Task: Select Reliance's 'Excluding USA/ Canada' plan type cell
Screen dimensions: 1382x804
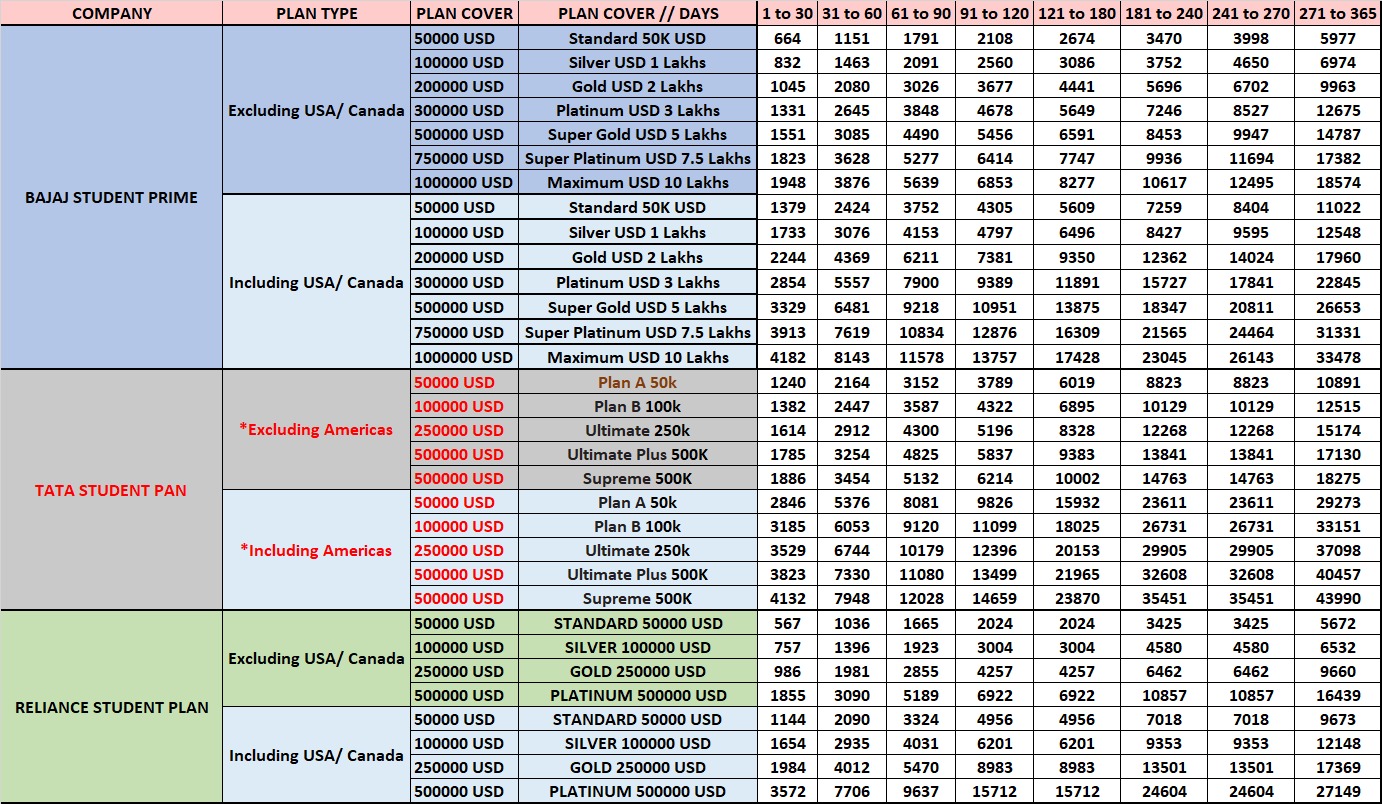Action: [x=316, y=659]
